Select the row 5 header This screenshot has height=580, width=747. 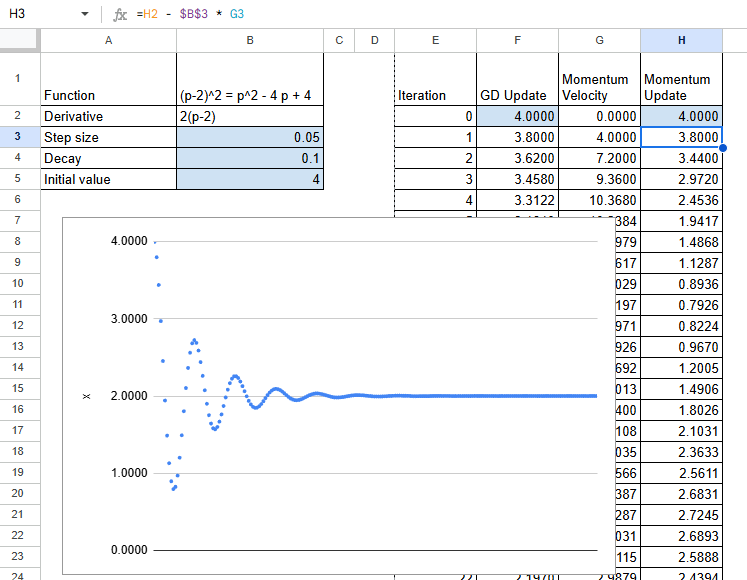tap(19, 179)
